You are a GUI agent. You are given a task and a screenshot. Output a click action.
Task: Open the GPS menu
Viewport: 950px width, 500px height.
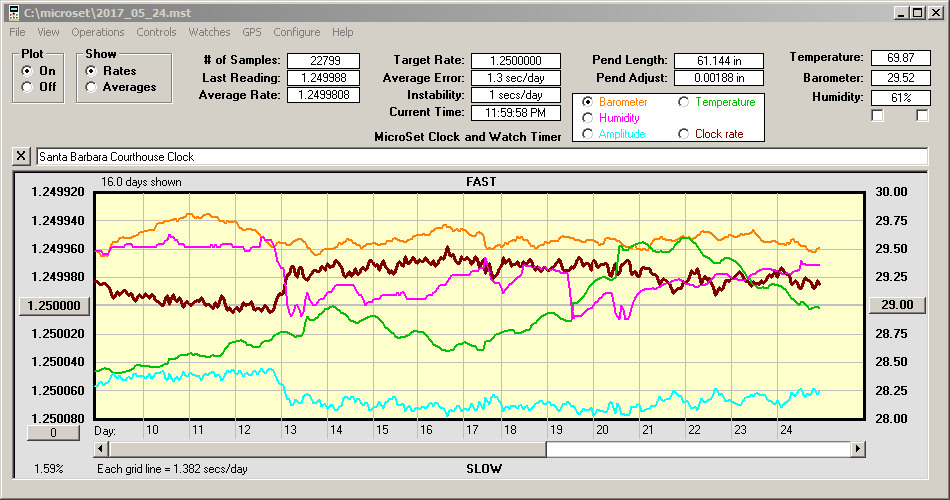(251, 32)
